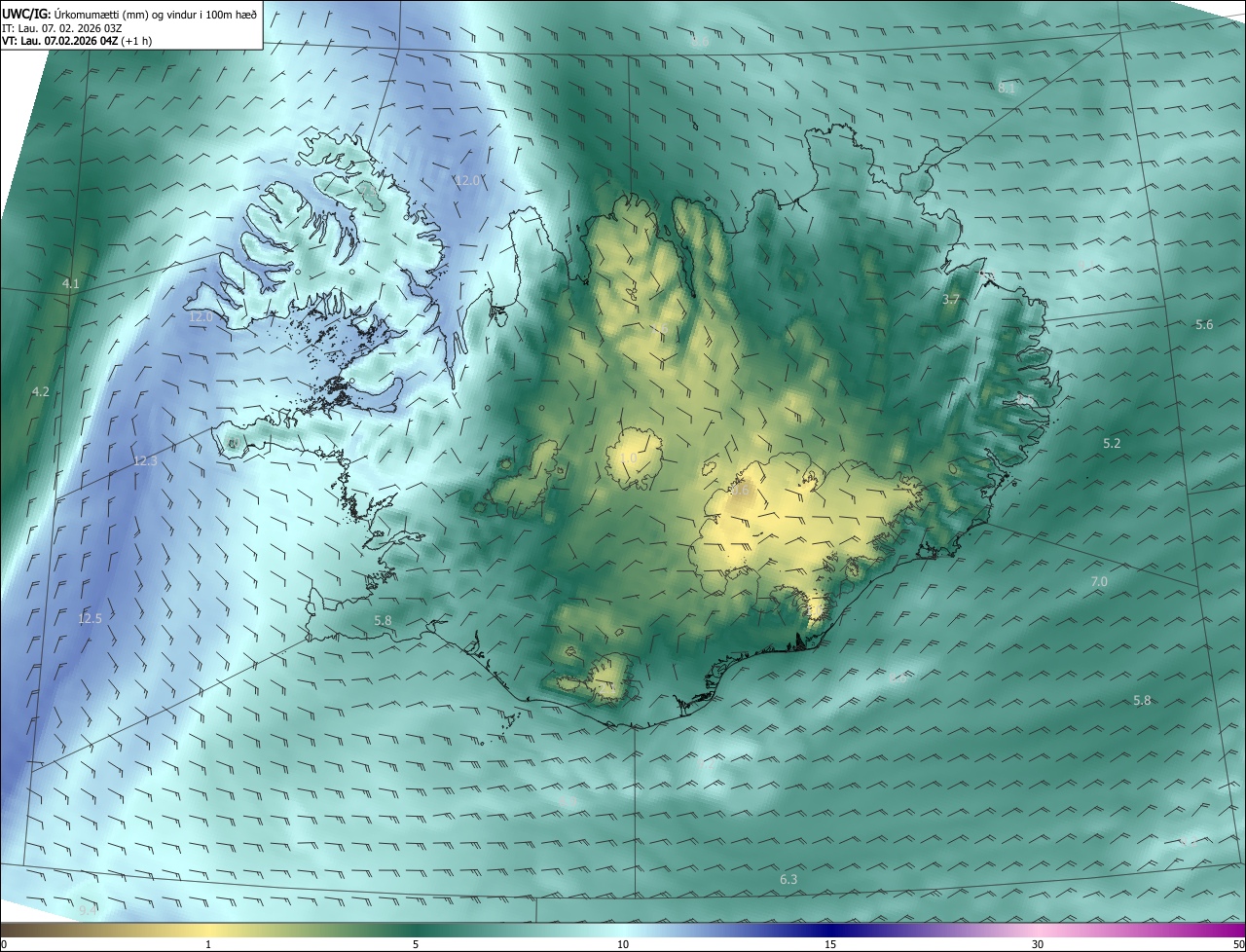
Task: Click the '5' tick on the color scale
Action: (x=416, y=944)
